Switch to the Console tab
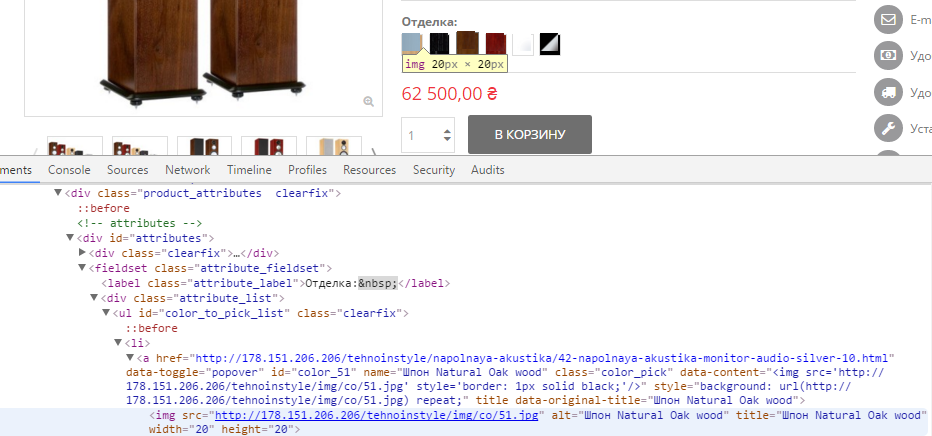The image size is (932, 436). click(70, 170)
